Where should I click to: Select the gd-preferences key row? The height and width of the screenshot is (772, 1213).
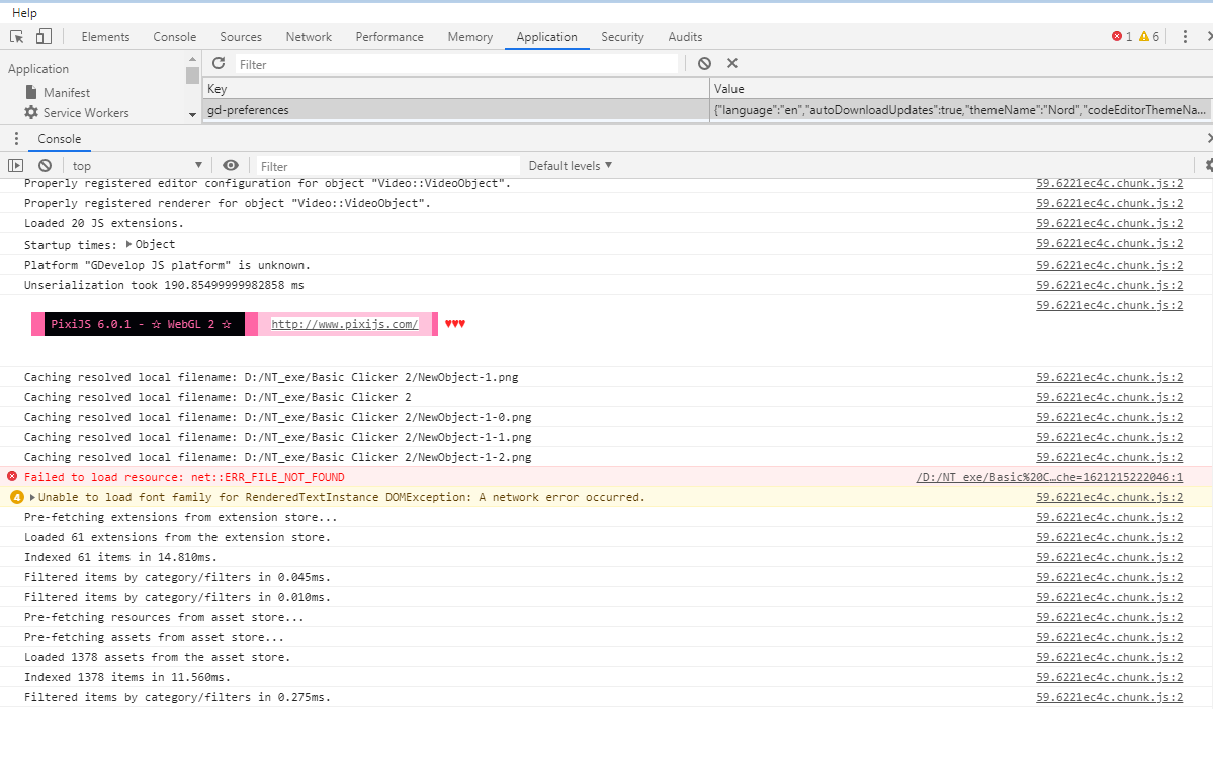455,110
